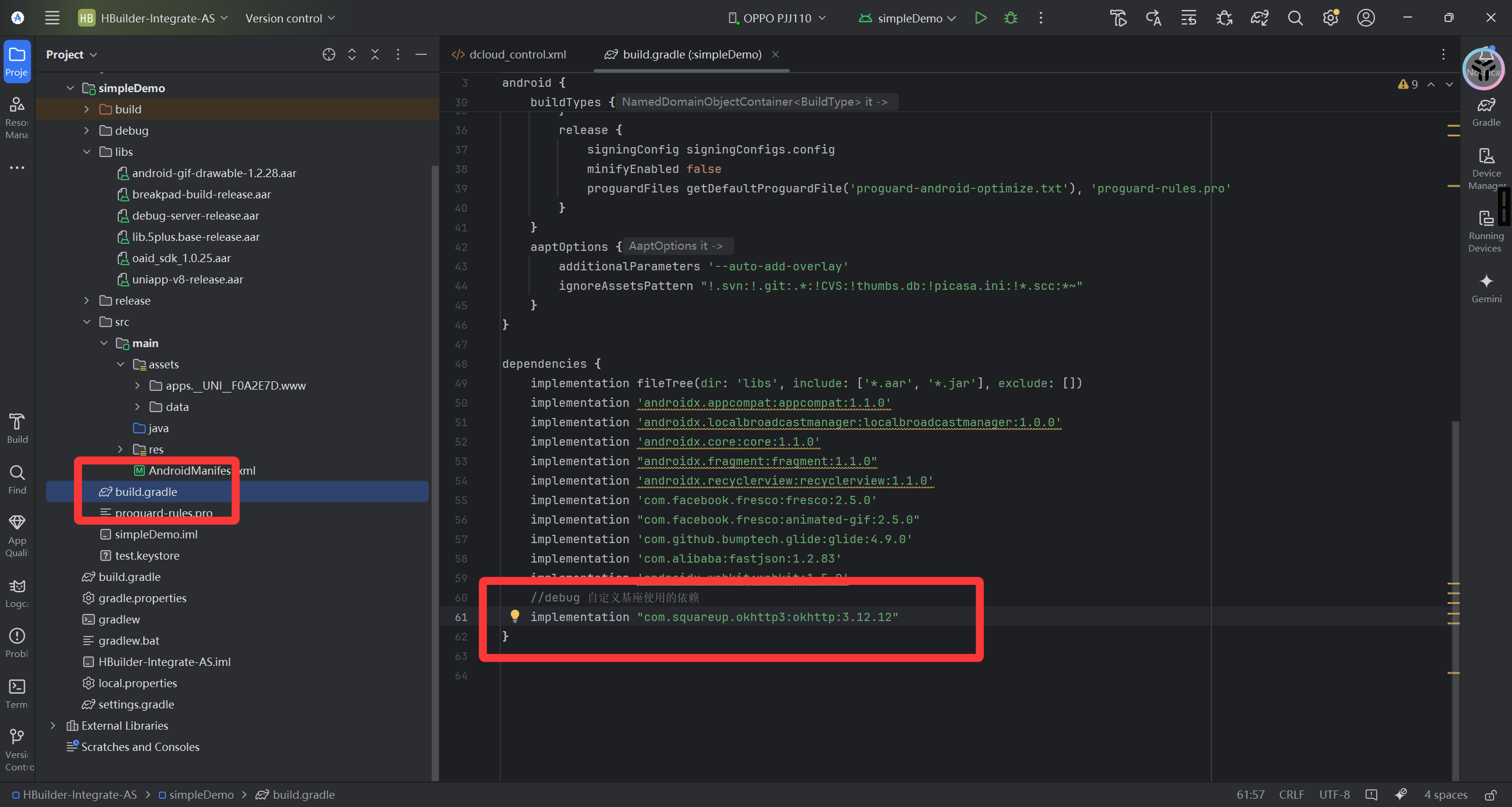
Task: Go to the next highlighted problem arrow
Action: [x=1449, y=84]
